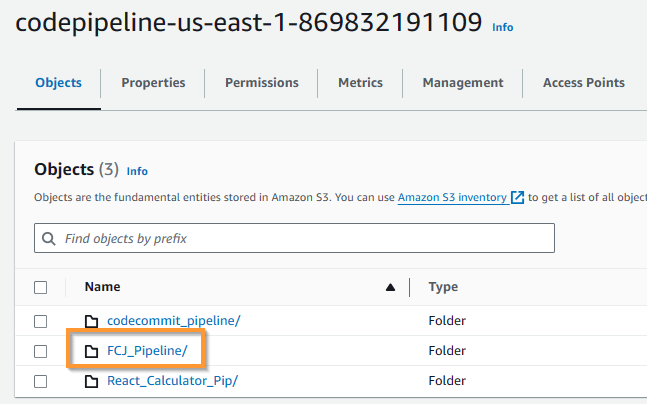
Task: Sort by Name using the ascending arrow
Action: point(390,287)
